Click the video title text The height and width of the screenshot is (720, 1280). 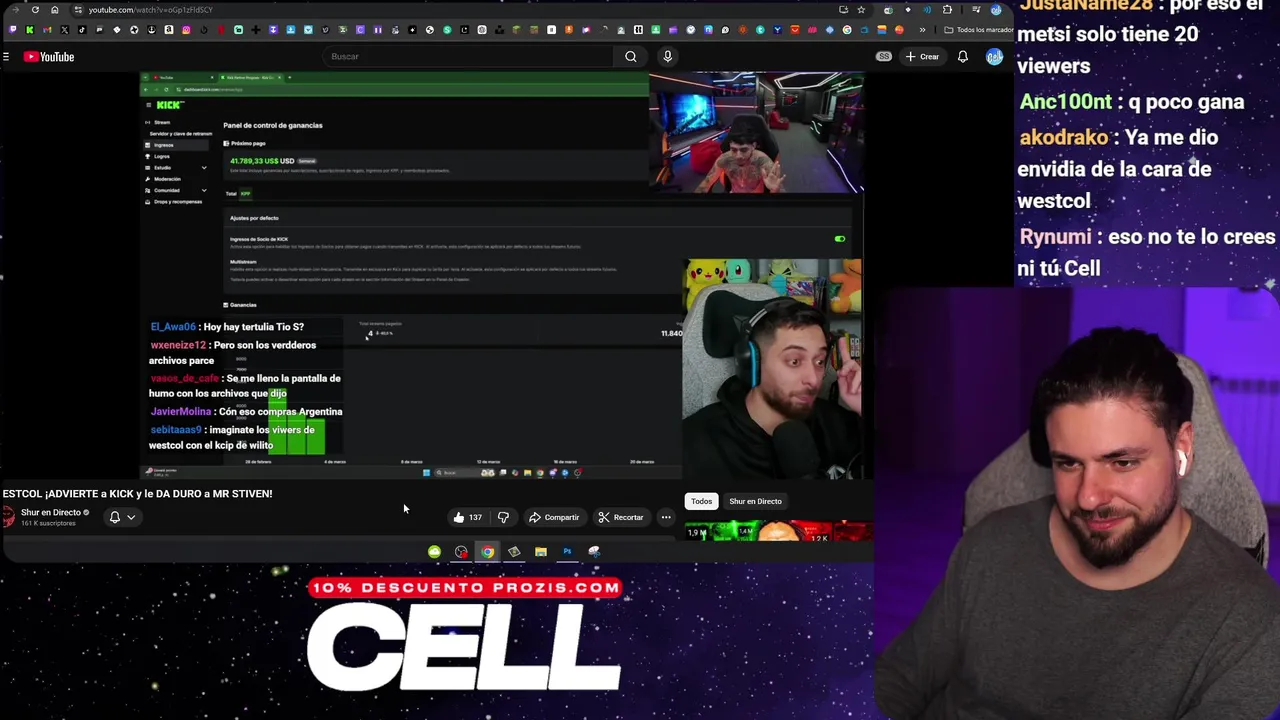(137, 493)
